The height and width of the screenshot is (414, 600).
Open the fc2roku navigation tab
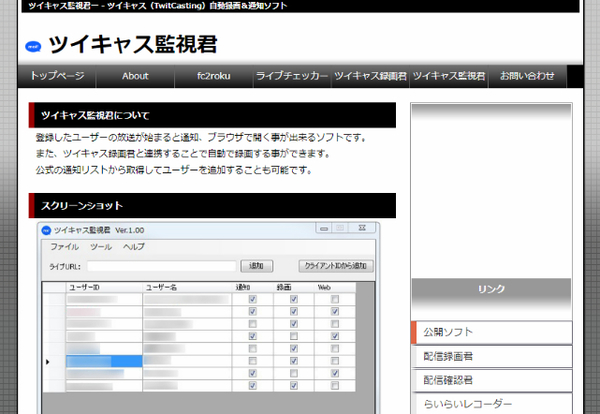pos(214,76)
